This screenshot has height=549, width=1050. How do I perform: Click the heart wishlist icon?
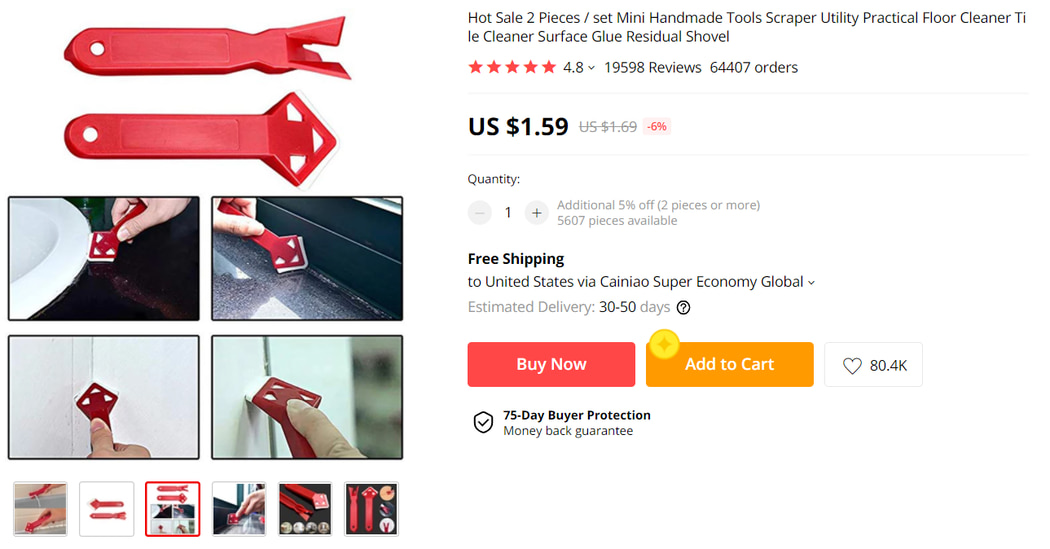pos(852,366)
